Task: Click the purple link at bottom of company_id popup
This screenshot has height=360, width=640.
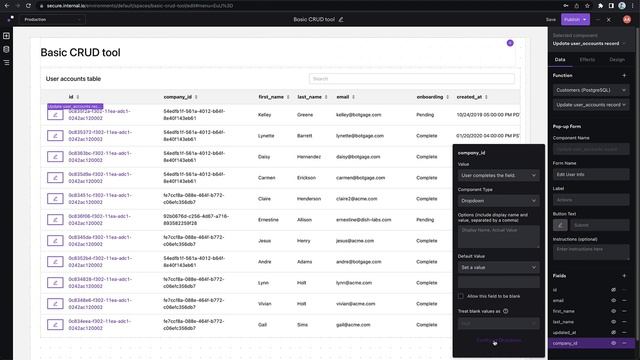Action: pyautogui.click(x=498, y=340)
